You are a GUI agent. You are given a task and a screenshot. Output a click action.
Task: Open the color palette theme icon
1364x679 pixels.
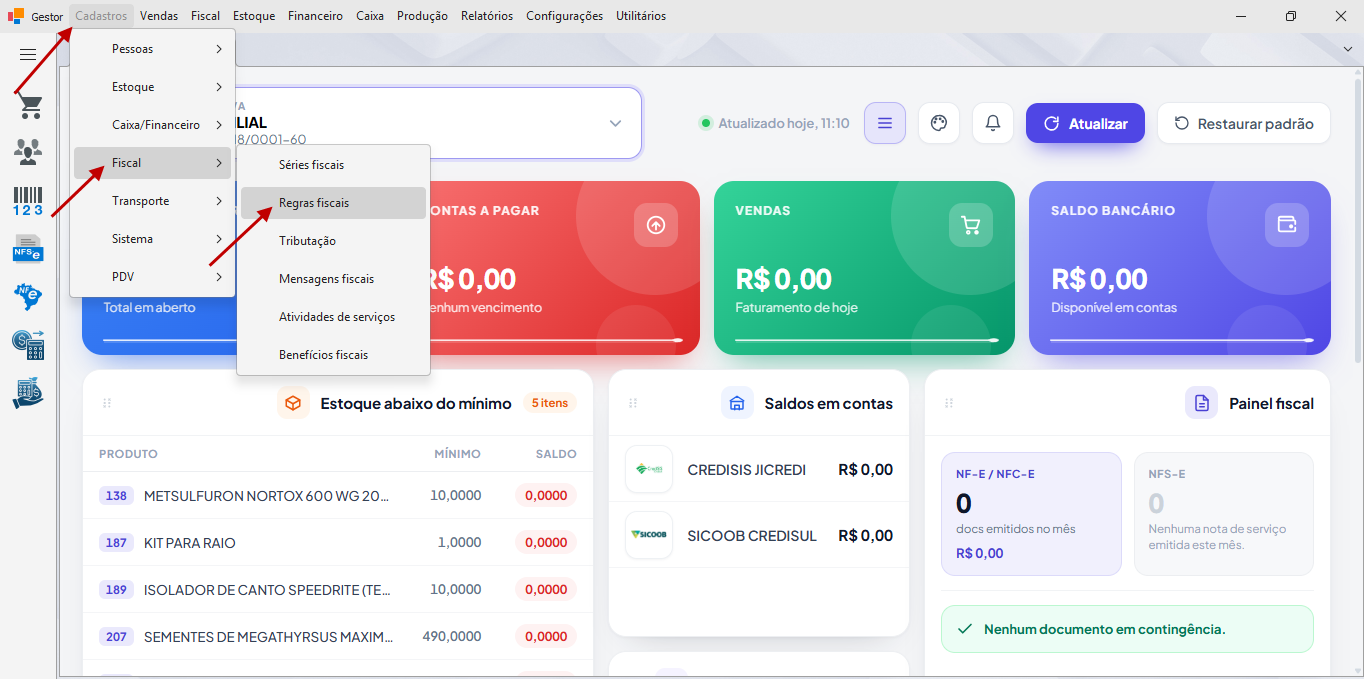(938, 123)
